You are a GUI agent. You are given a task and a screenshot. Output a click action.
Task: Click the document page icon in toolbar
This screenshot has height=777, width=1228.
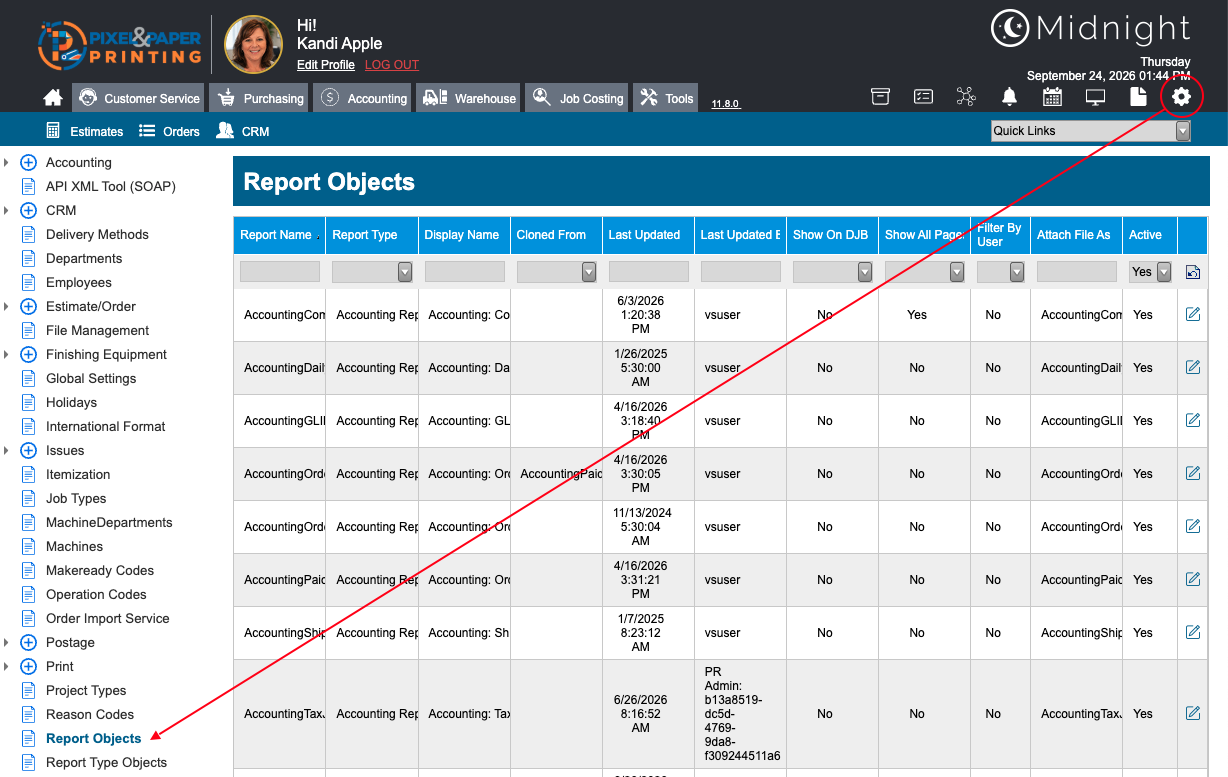1138,97
